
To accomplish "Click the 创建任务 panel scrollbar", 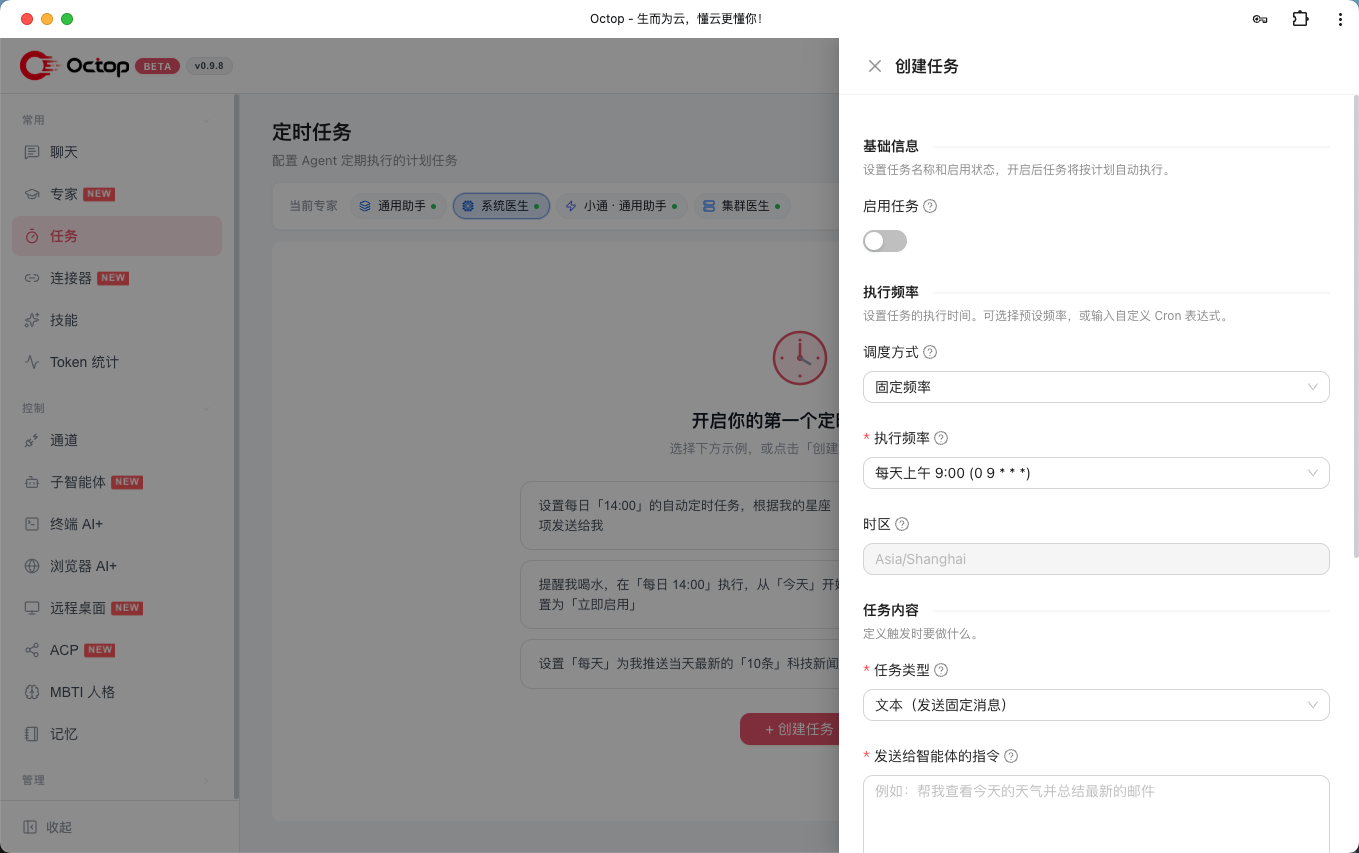I will point(1355,326).
